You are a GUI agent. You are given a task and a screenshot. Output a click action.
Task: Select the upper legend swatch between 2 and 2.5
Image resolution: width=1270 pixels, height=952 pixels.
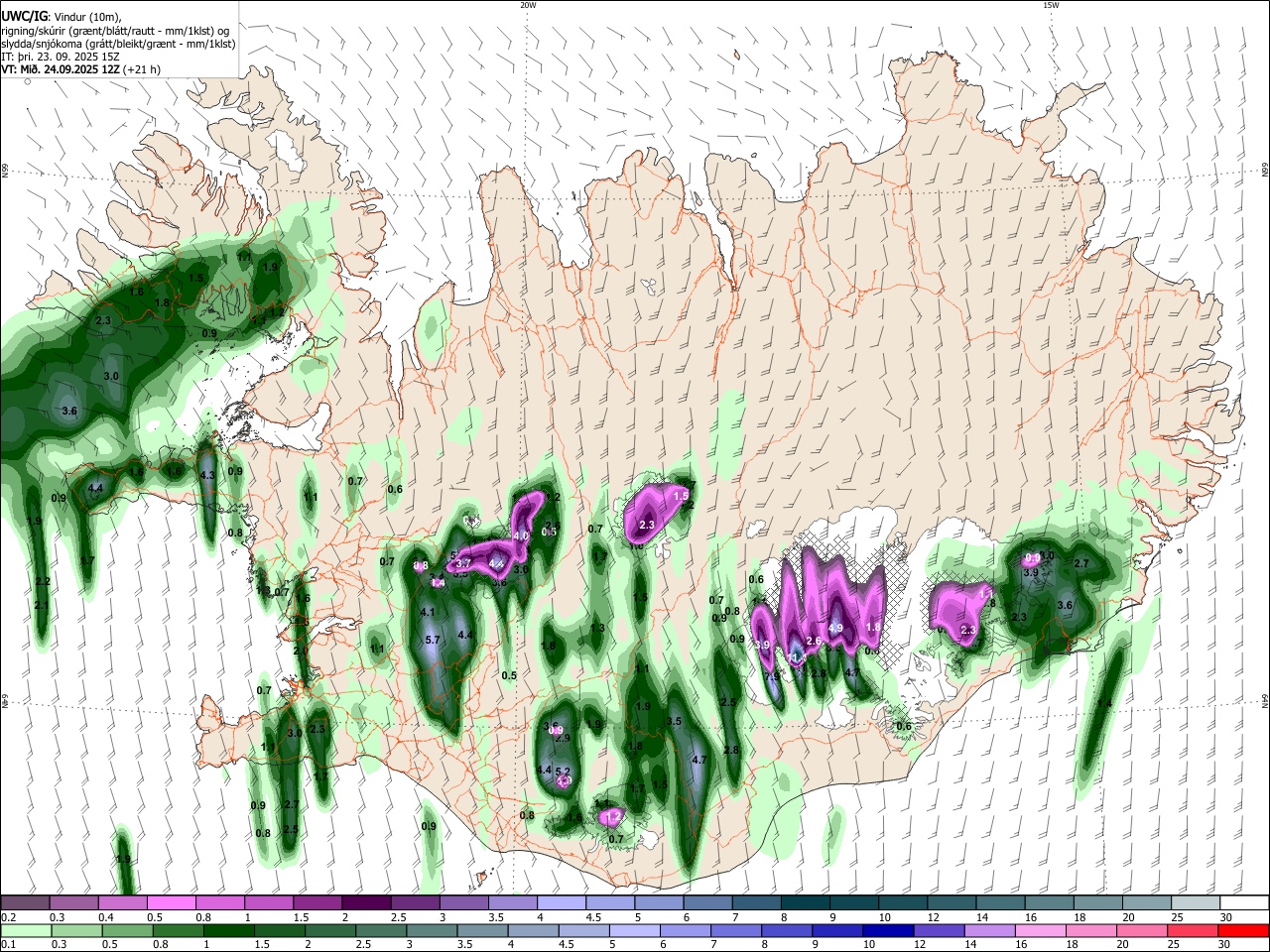click(x=365, y=902)
